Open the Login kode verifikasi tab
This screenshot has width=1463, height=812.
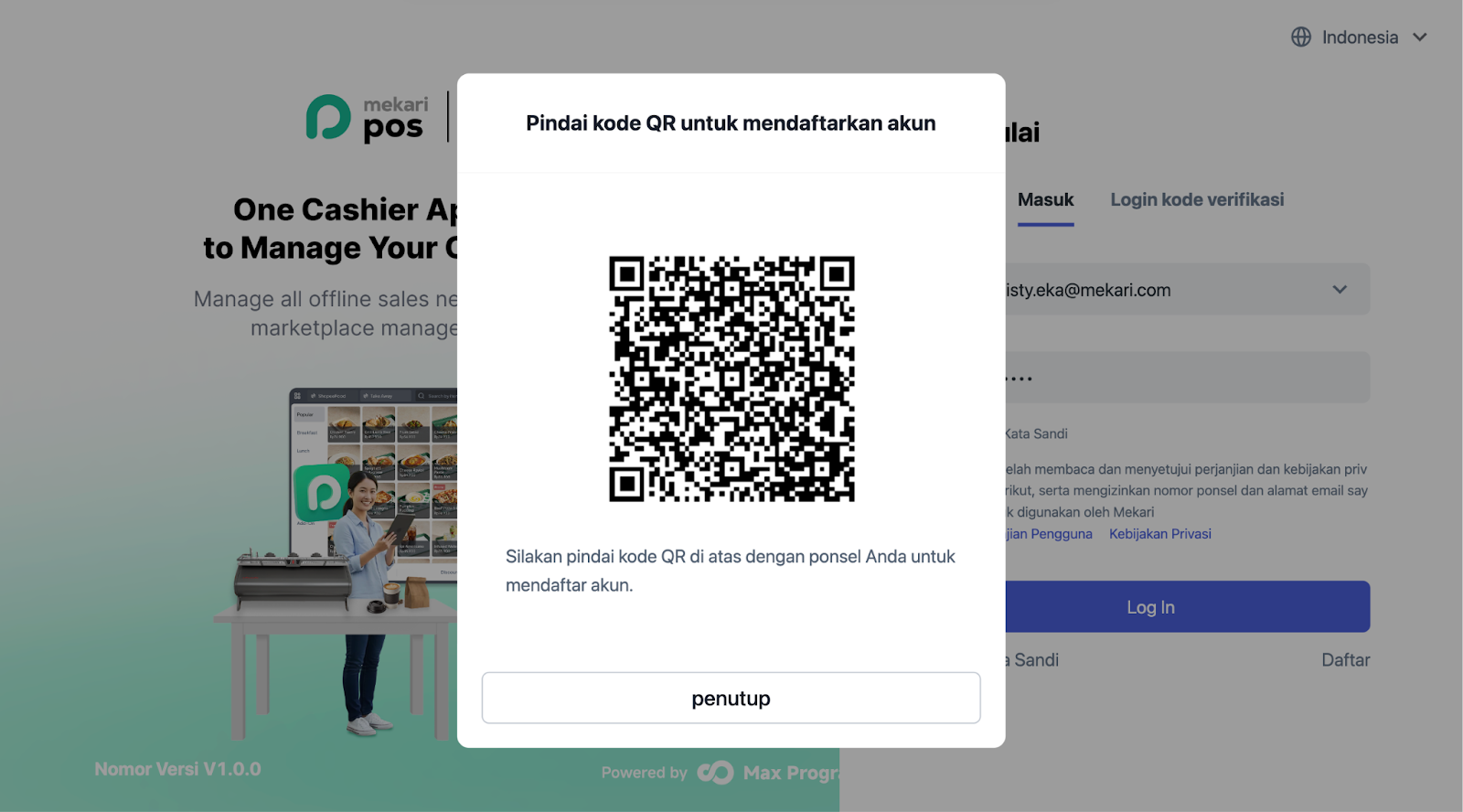point(1197,200)
